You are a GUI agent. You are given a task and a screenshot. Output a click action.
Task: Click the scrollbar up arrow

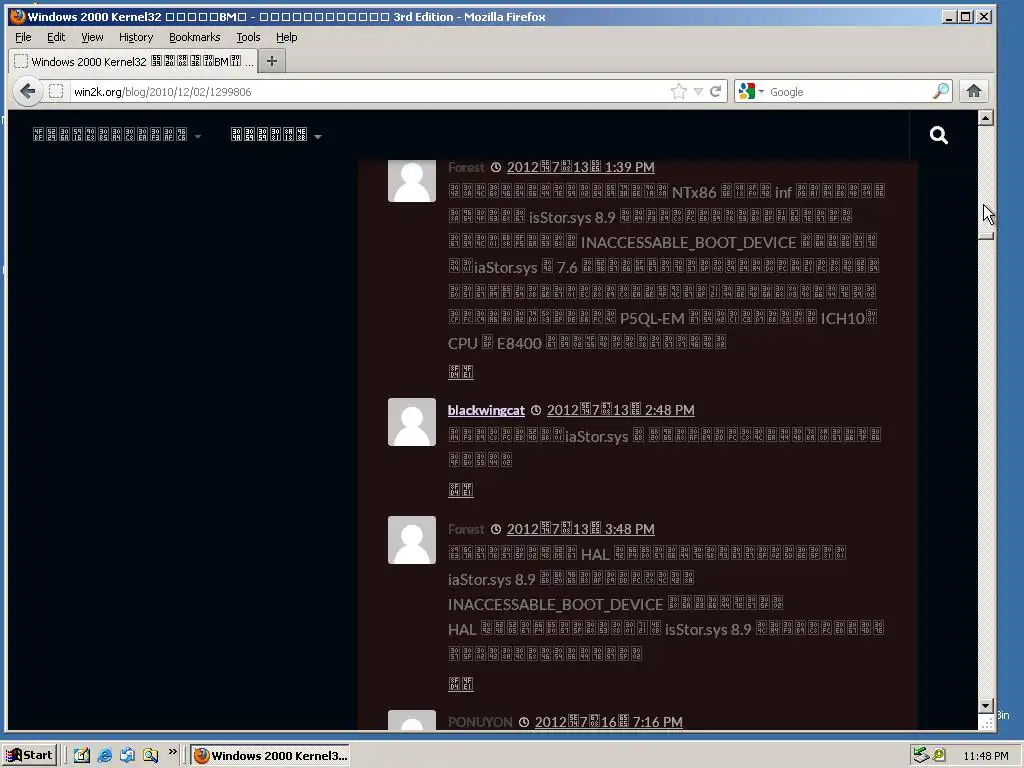(x=986, y=118)
